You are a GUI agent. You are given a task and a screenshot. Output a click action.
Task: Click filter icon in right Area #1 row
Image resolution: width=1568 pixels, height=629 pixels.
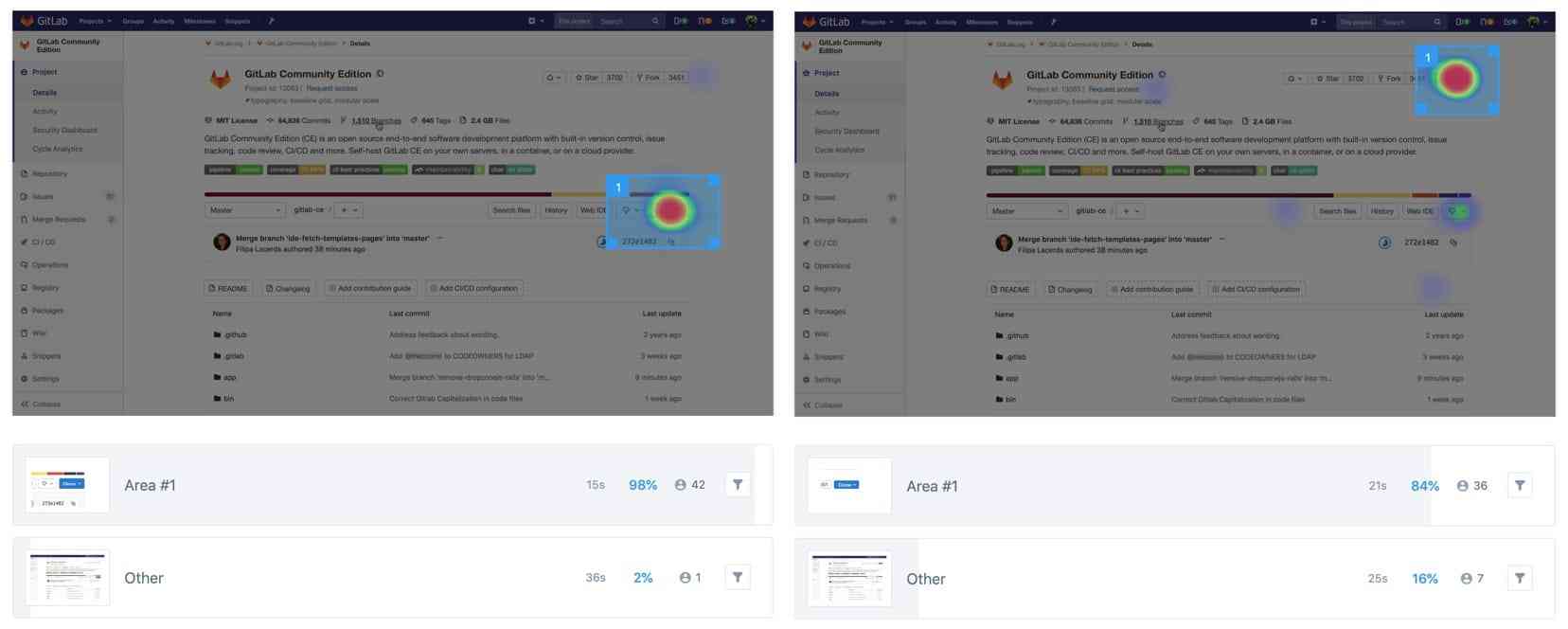pyautogui.click(x=1520, y=486)
